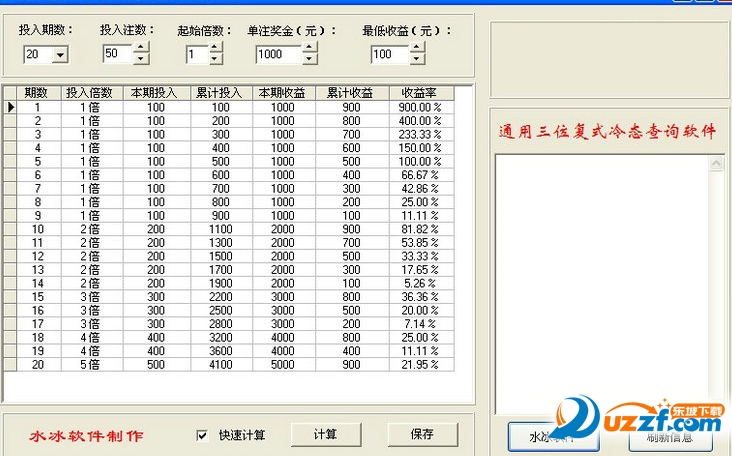Image resolution: width=732 pixels, height=456 pixels.
Task: Click the 保存 button
Action: pos(422,435)
